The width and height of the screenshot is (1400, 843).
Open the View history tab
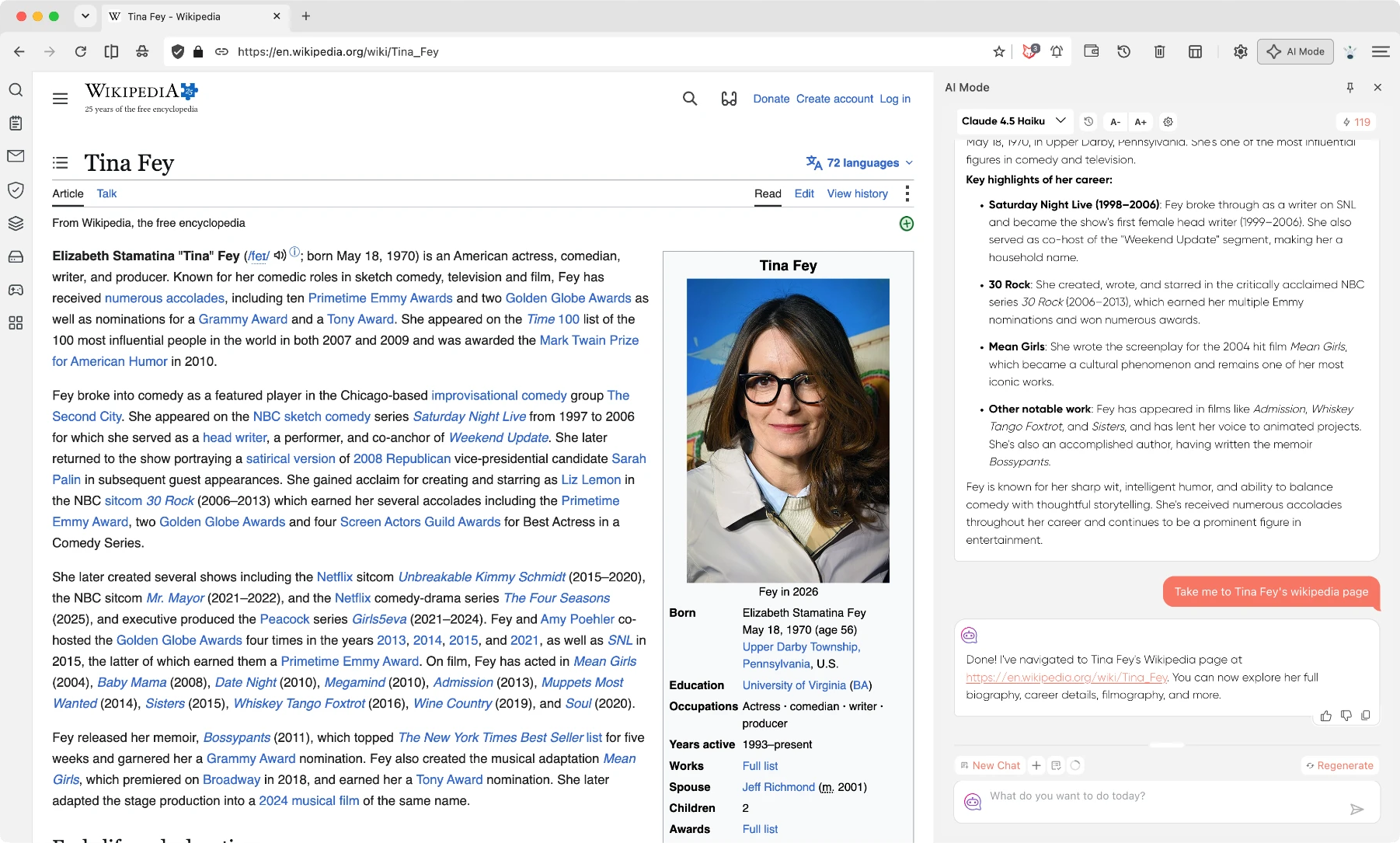tap(857, 193)
